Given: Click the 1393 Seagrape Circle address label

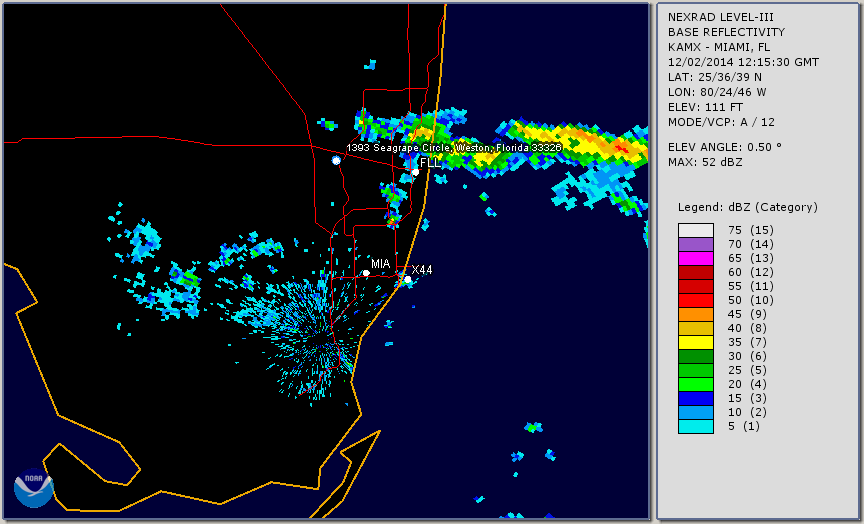Looking at the screenshot, I should pyautogui.click(x=454, y=148).
